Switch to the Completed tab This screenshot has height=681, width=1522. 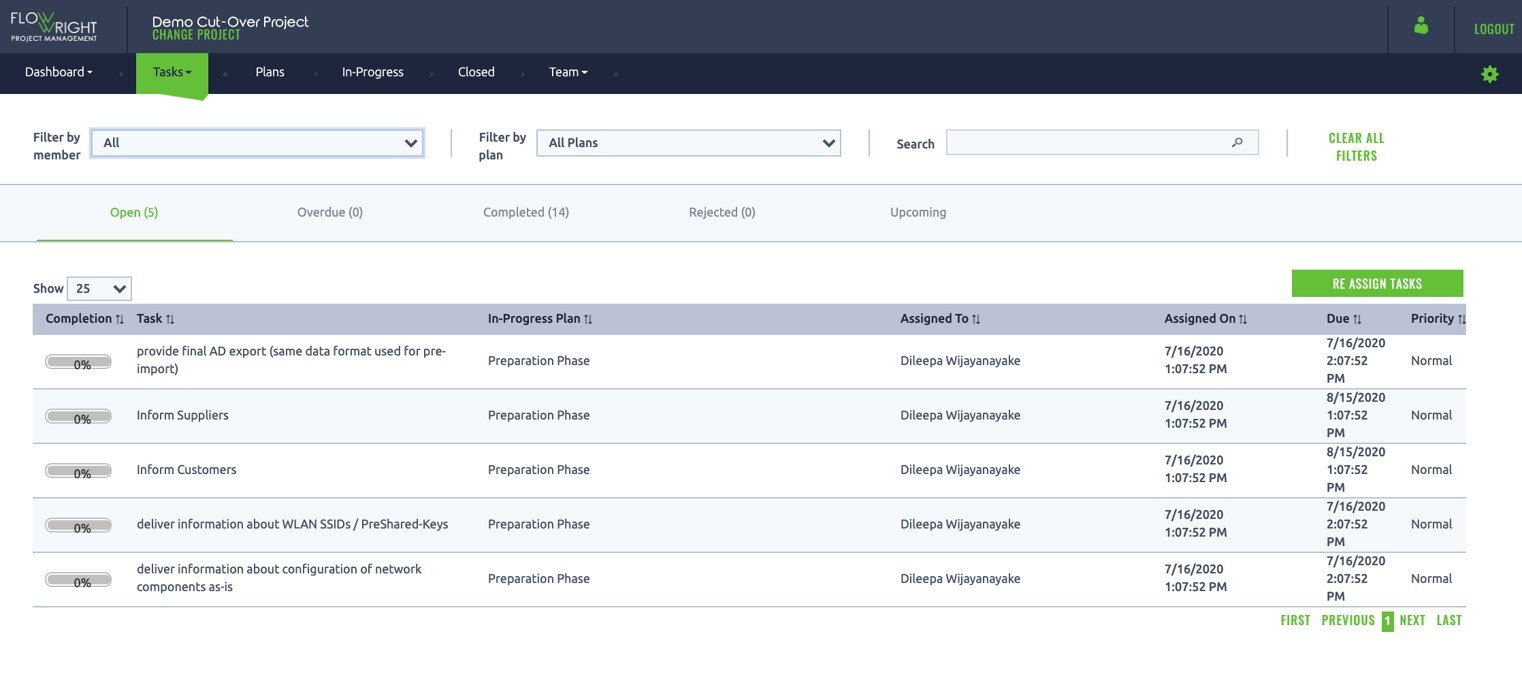coord(524,212)
